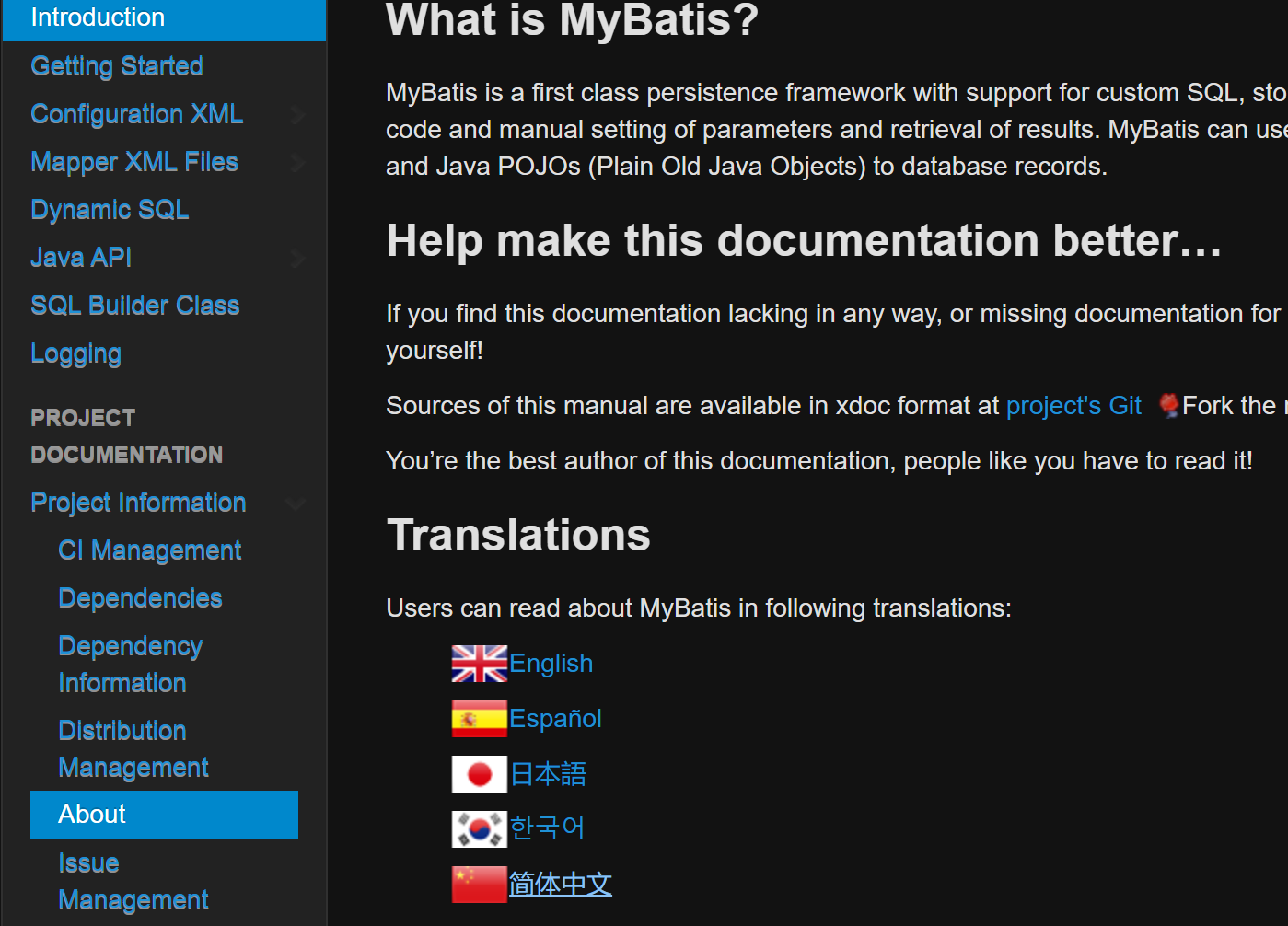Open the Java API page
This screenshot has height=926, width=1288.
pos(81,258)
